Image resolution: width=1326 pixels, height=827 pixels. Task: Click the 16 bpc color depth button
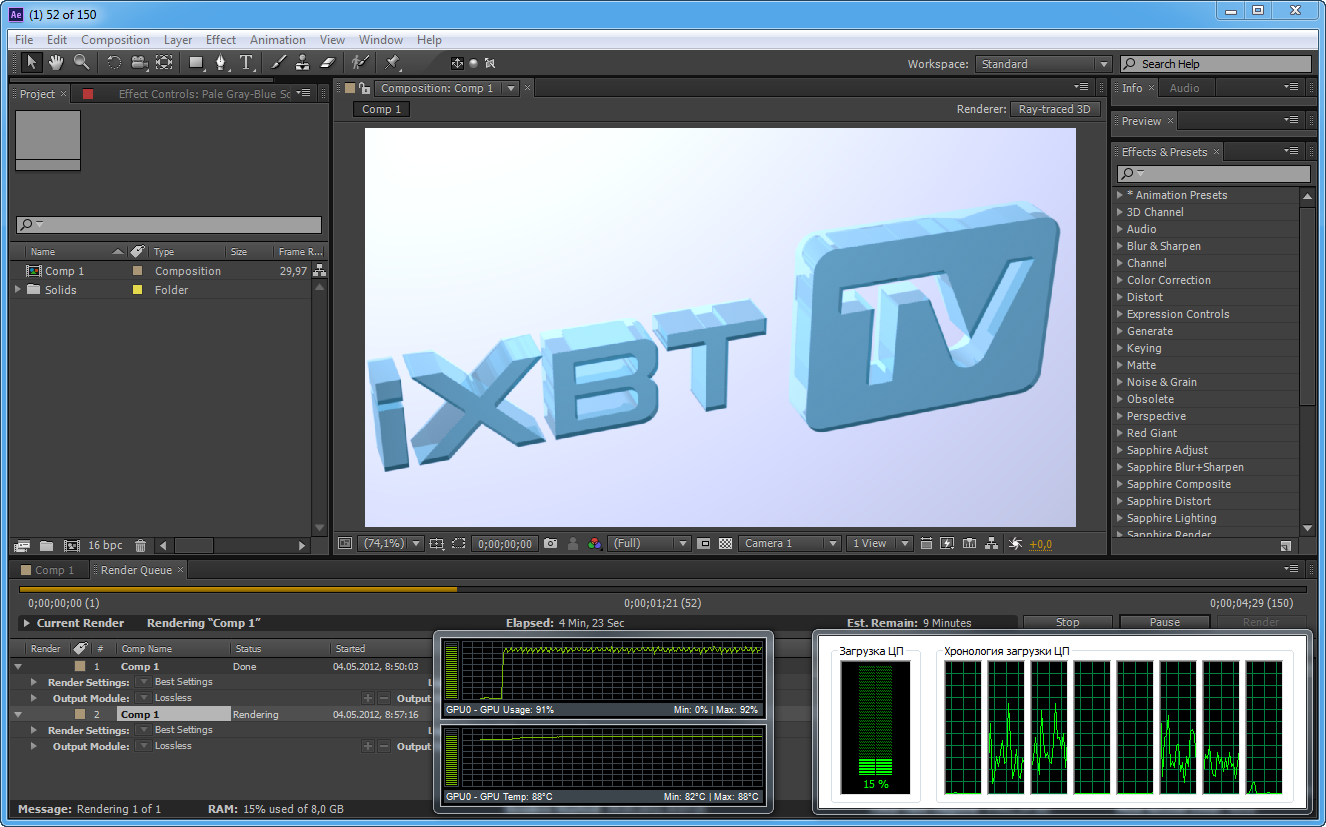coord(105,546)
